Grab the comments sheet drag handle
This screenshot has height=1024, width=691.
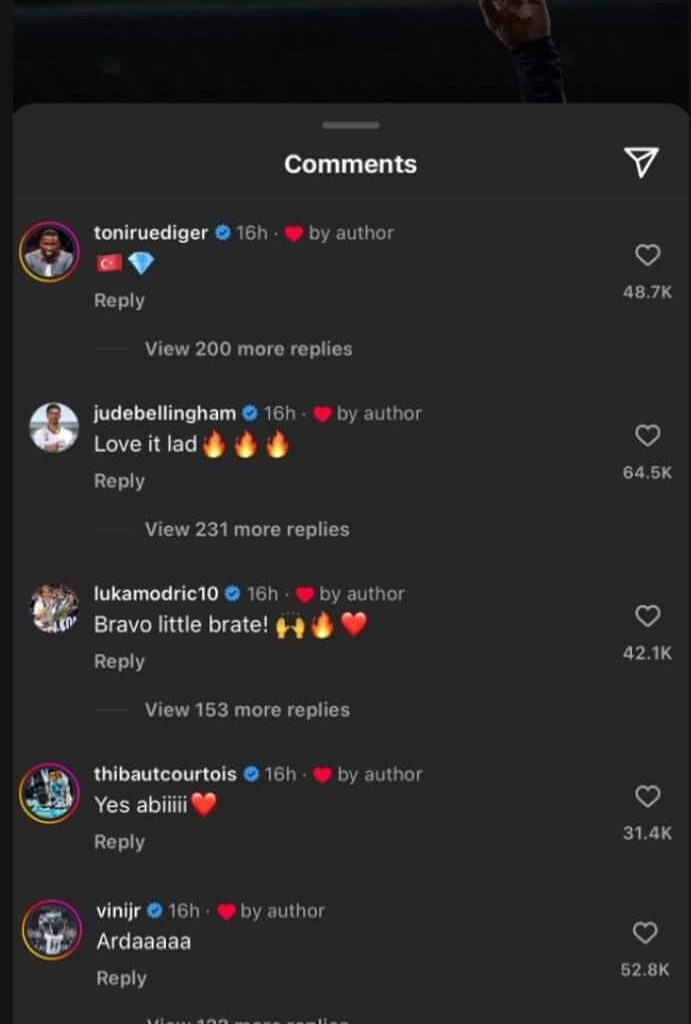point(351,125)
